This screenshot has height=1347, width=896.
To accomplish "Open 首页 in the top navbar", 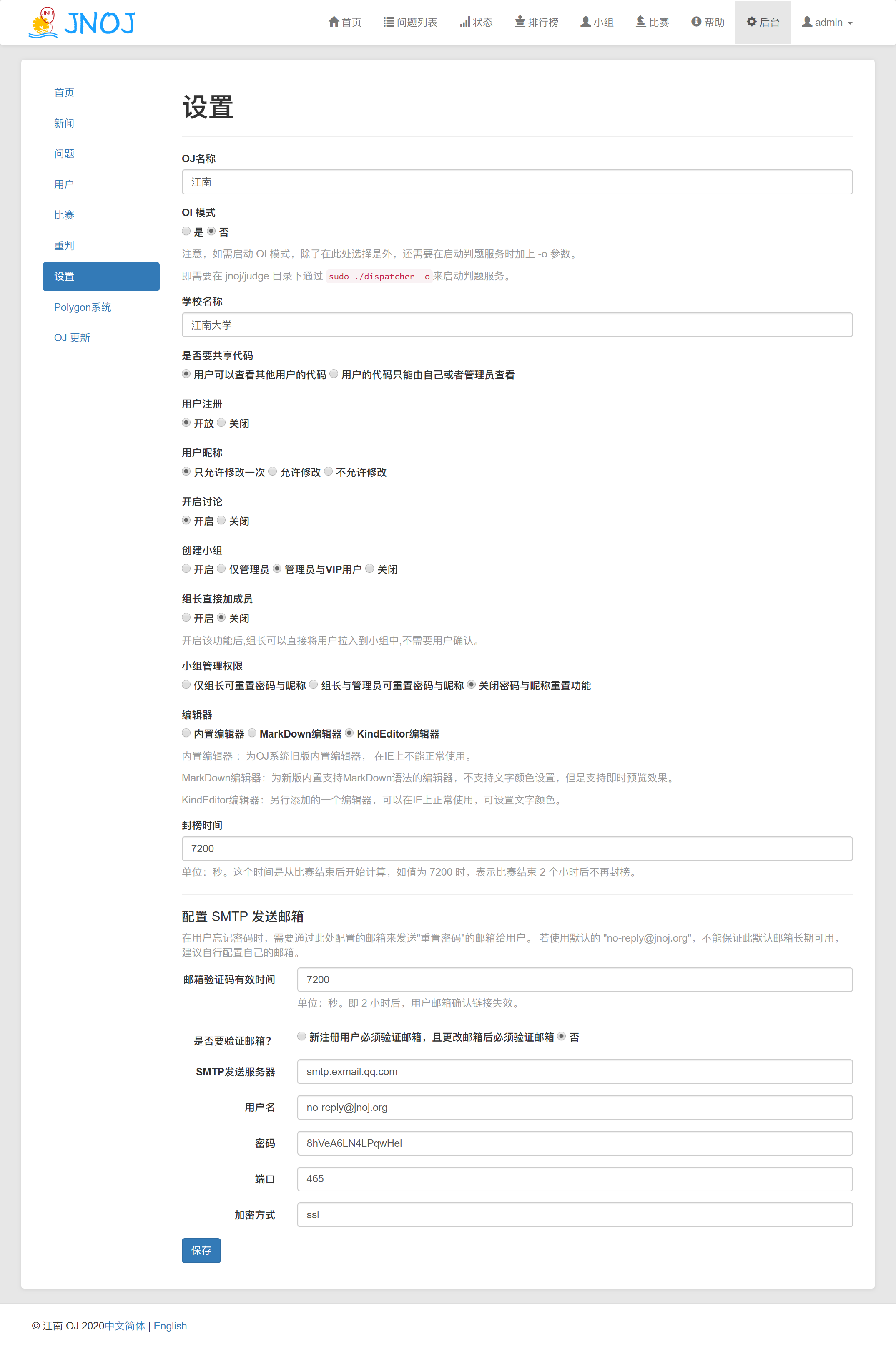I will [x=351, y=22].
